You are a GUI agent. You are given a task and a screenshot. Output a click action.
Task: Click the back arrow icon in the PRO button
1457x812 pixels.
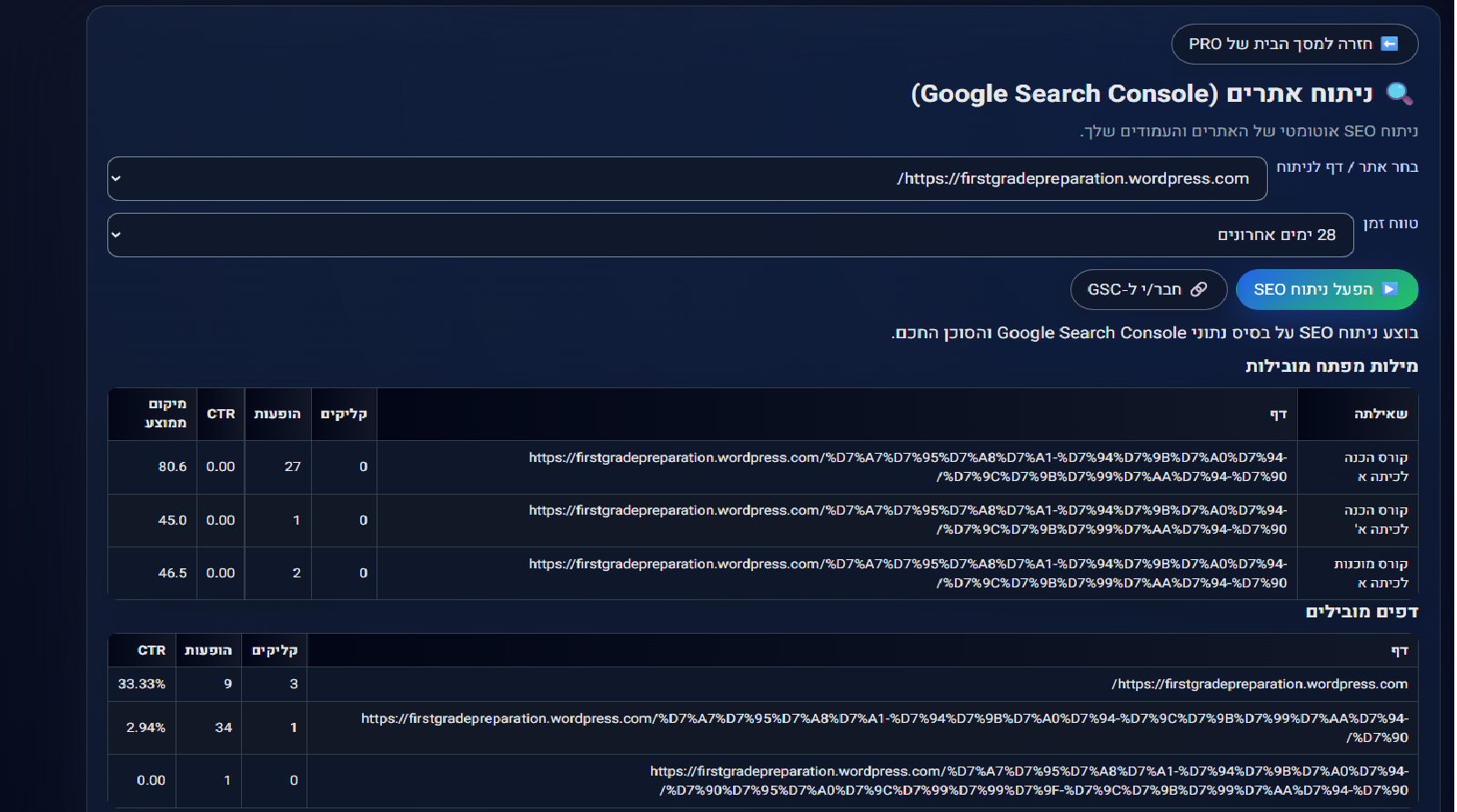1389,44
